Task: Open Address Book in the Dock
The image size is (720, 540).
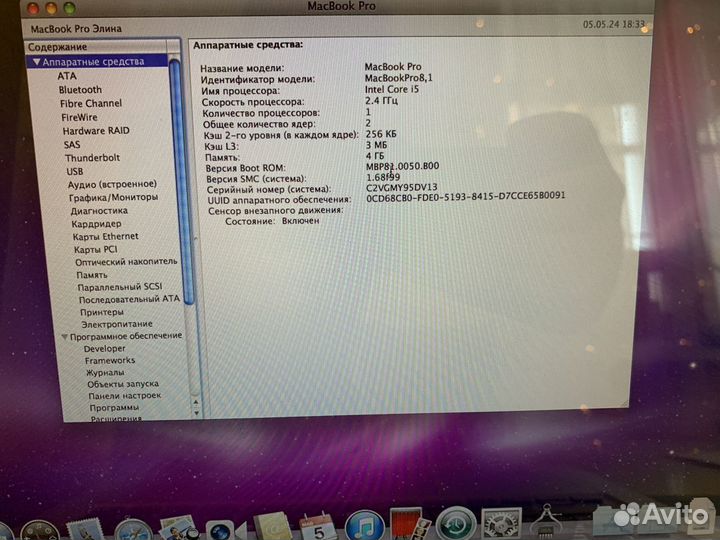Action: coord(273,527)
